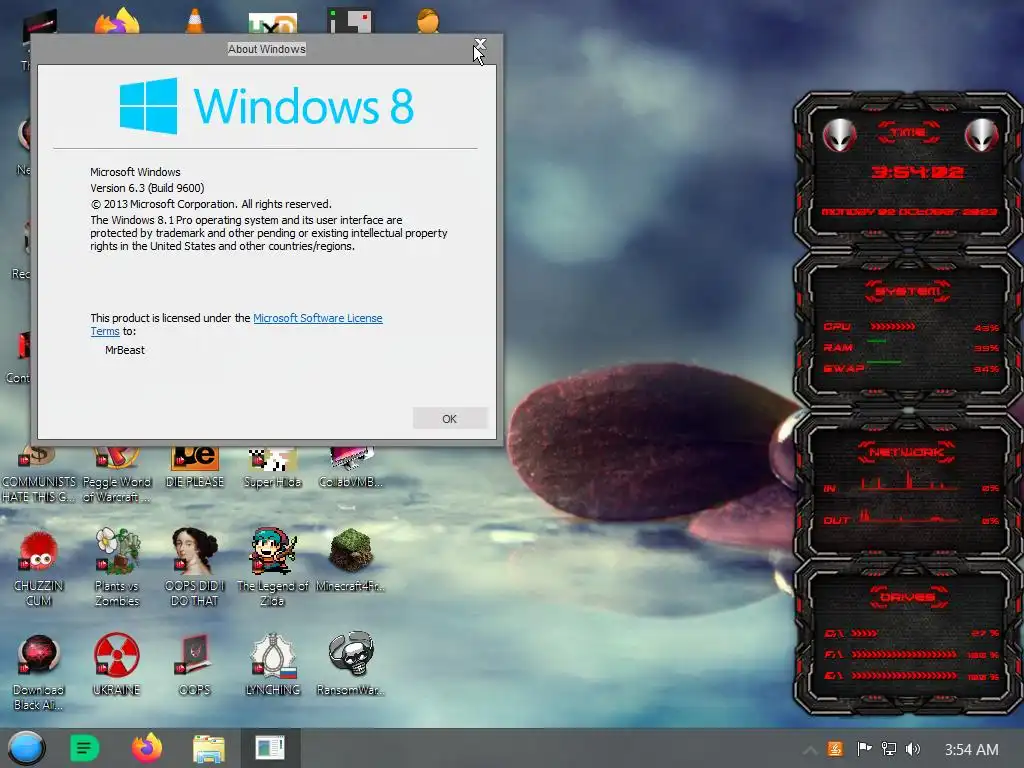Screen dimensions: 1024x768
Task: Open the Plants vs Zombies shortcut
Action: coord(117,567)
